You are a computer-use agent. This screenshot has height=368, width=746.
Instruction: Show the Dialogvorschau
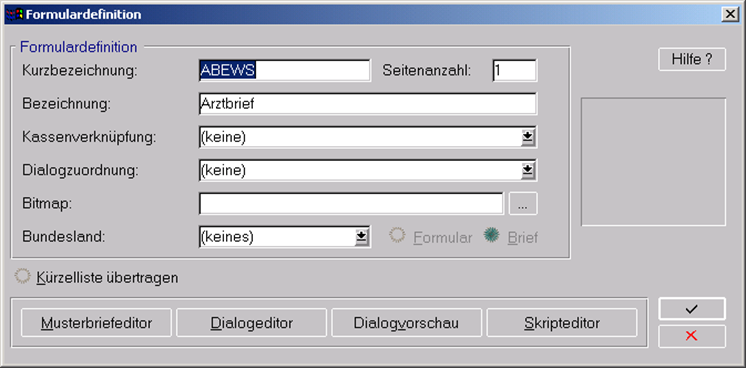tap(406, 323)
